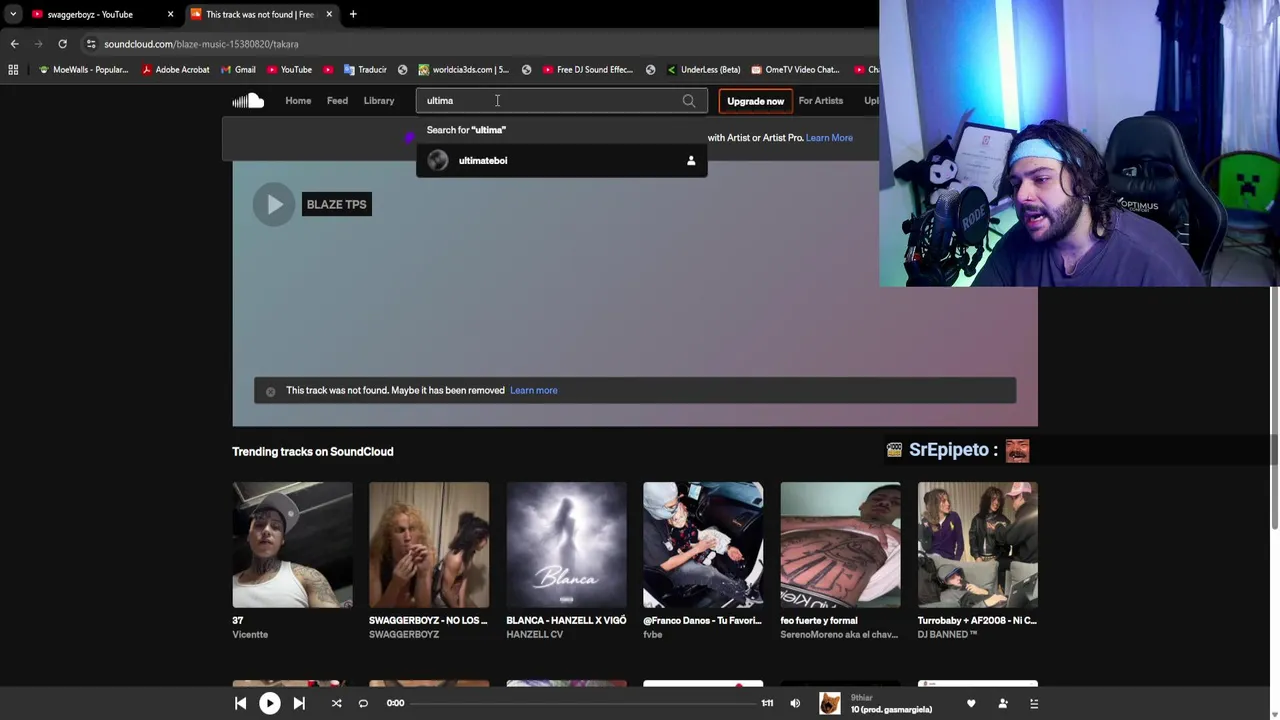
Task: Open a new browser tab
Action: coord(353,14)
